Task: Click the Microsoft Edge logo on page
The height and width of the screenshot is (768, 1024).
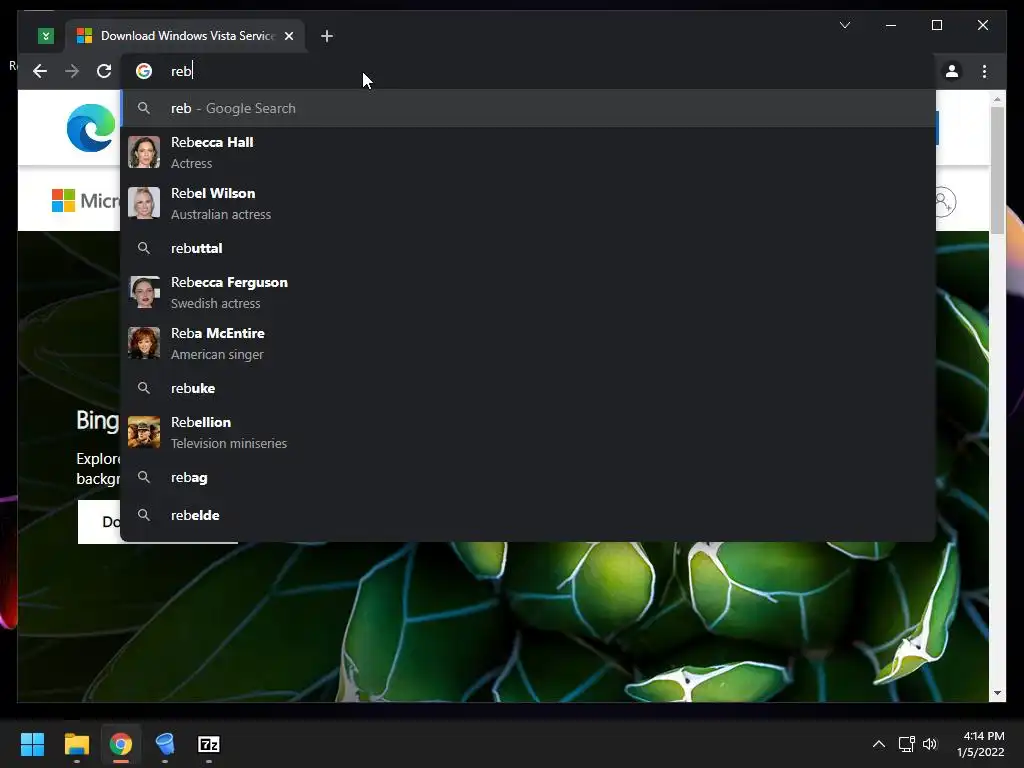Action: pyautogui.click(x=92, y=128)
